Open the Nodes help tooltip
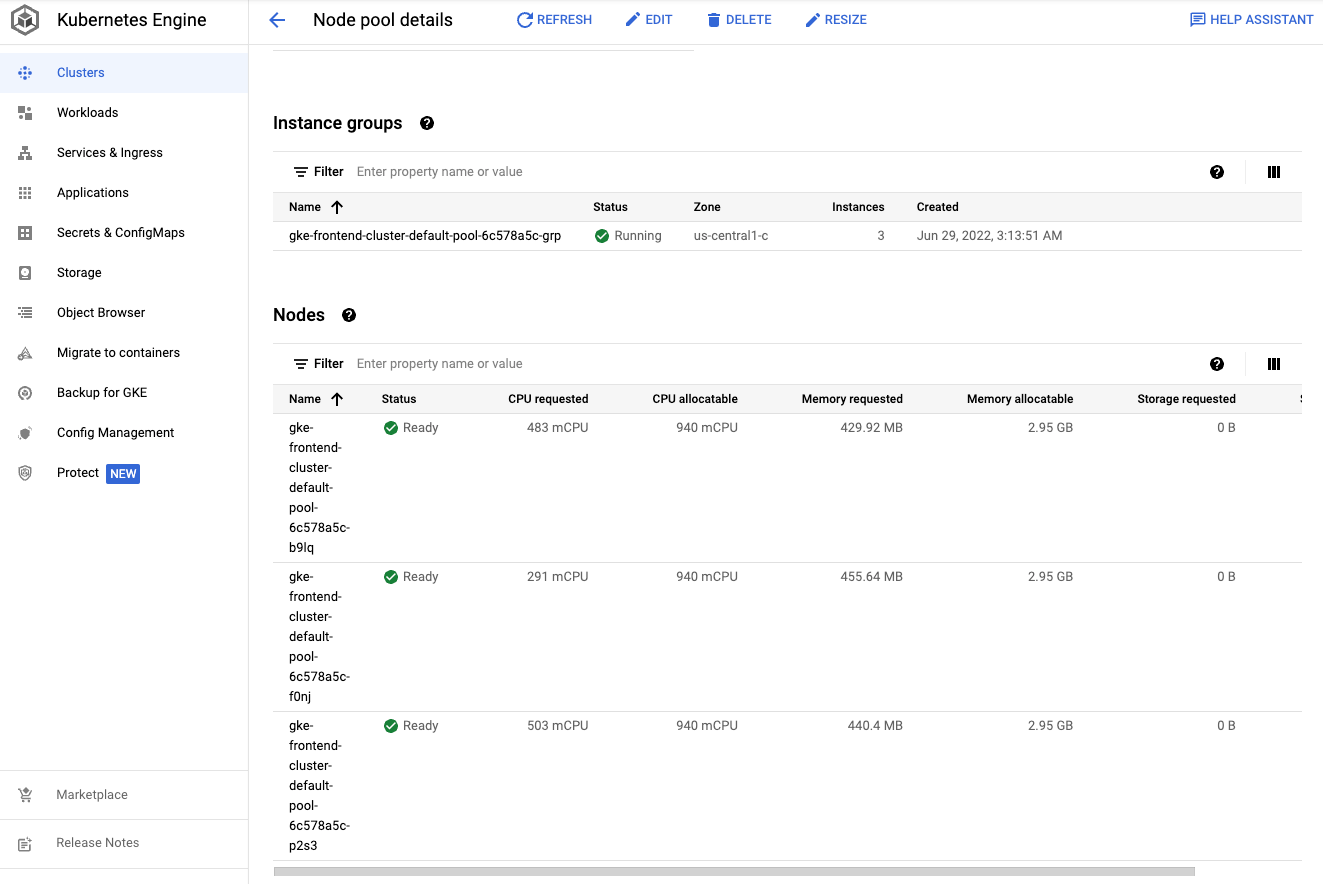The width and height of the screenshot is (1323, 884). (348, 315)
